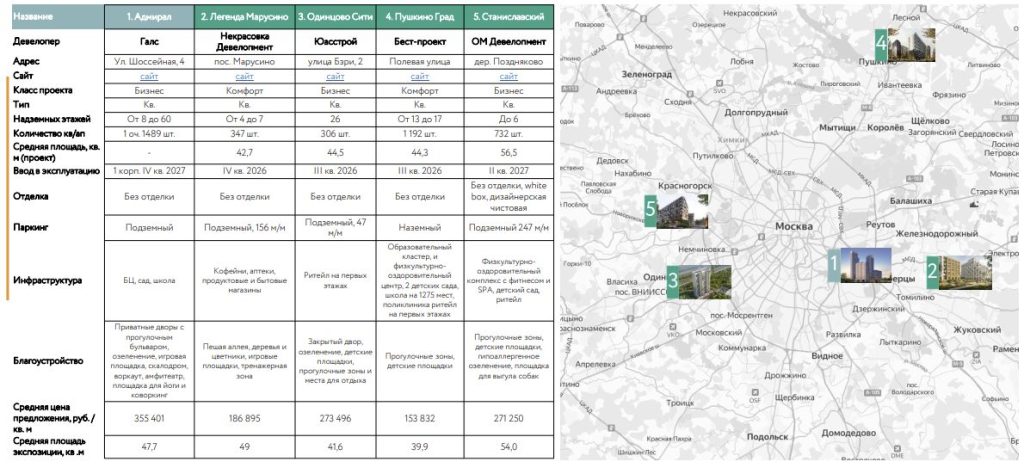The image size is (1024, 474).
Task: Click the row label 'Благоустройство'
Action: [x=48, y=361]
